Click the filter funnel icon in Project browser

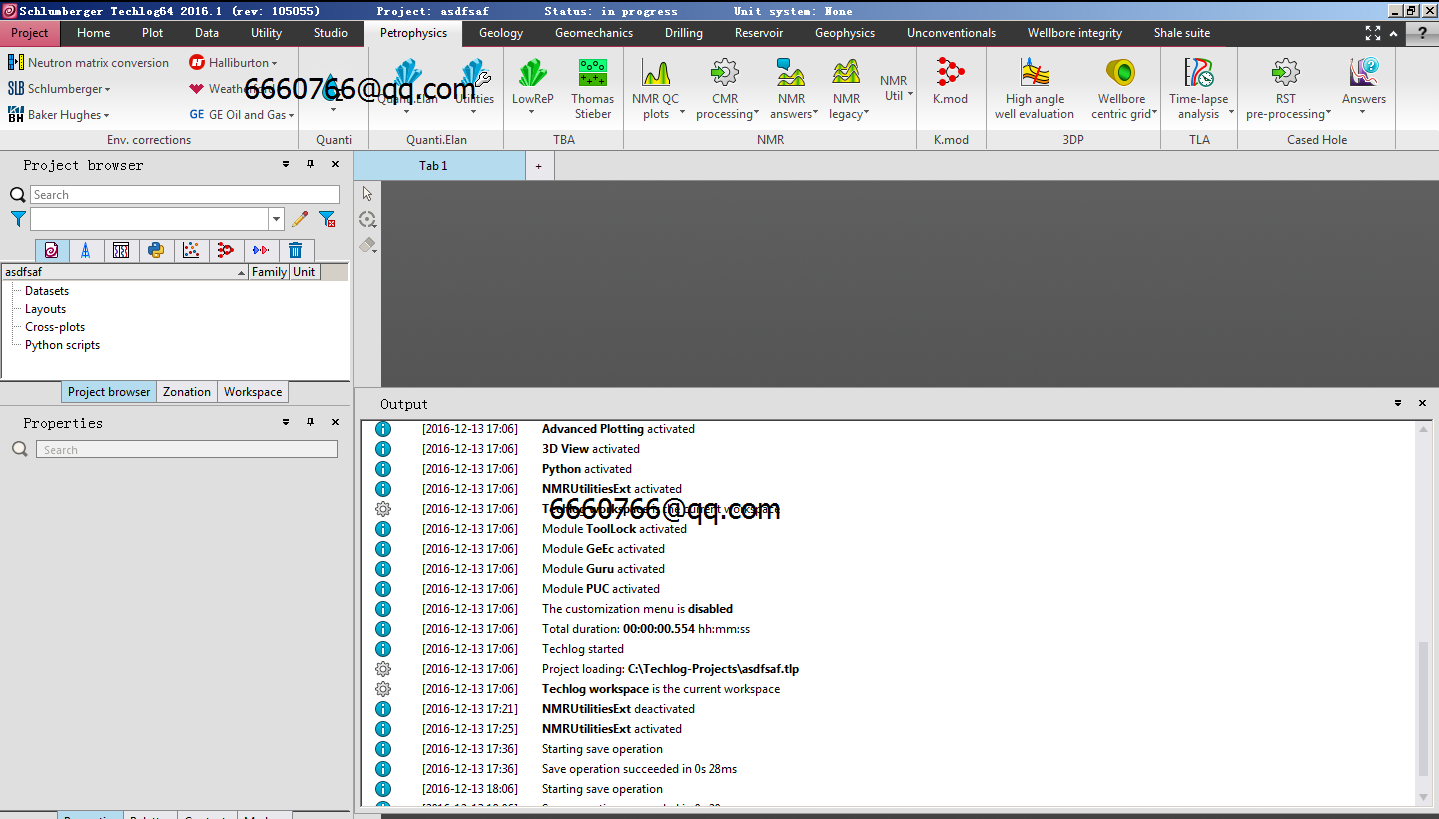click(x=18, y=219)
